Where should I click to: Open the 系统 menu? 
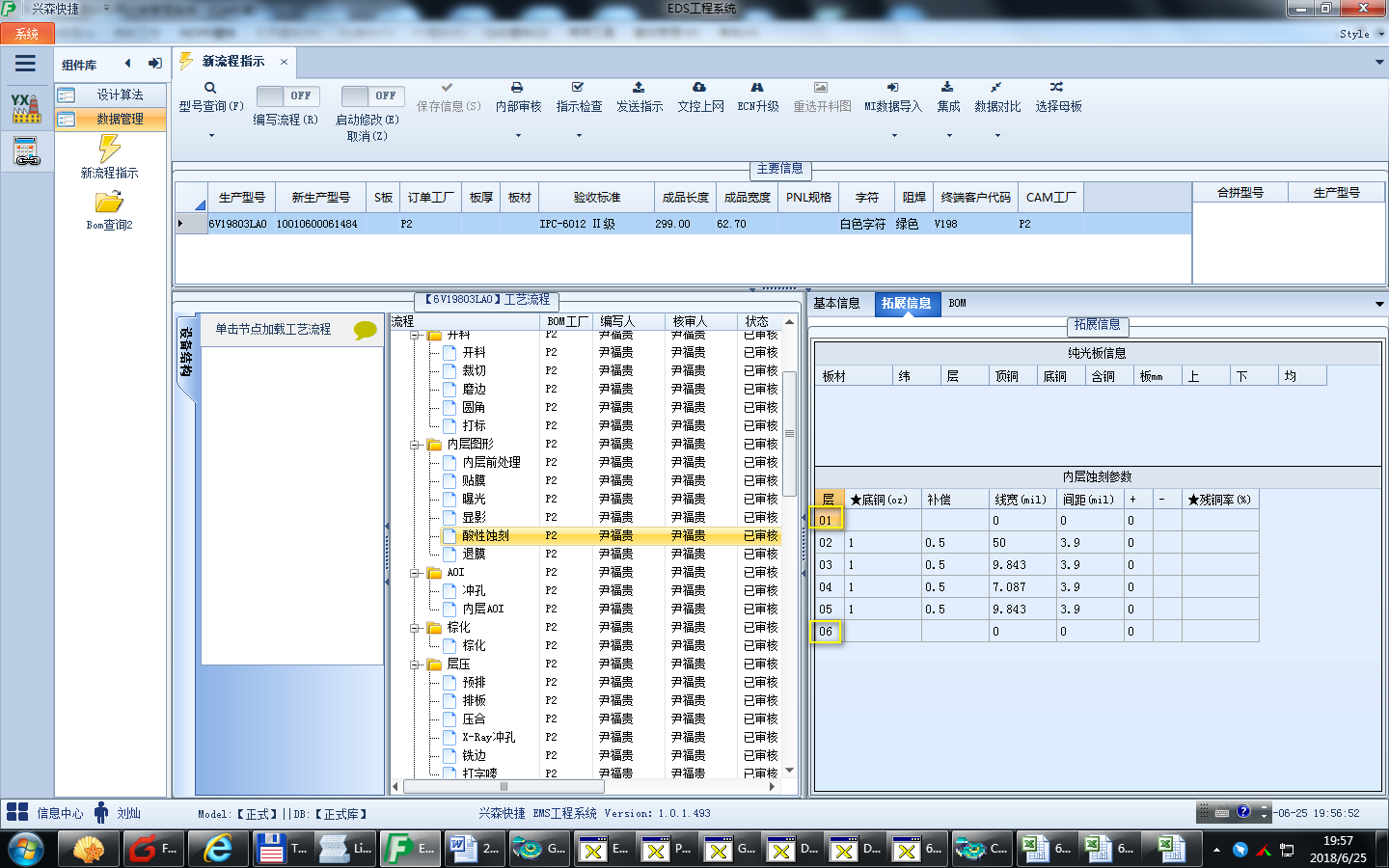point(27,34)
